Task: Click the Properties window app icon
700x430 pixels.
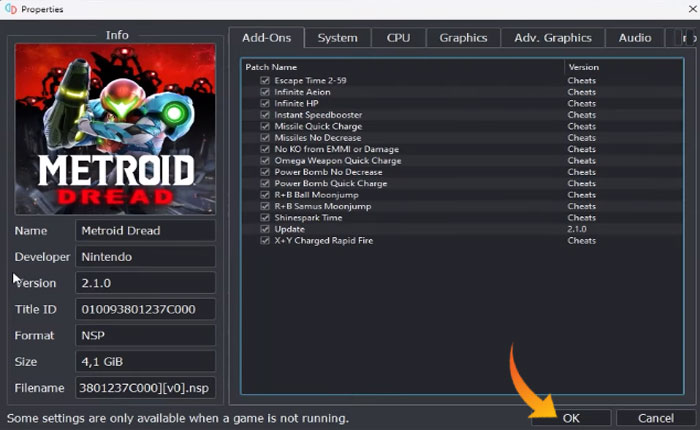Action: (x=9, y=9)
